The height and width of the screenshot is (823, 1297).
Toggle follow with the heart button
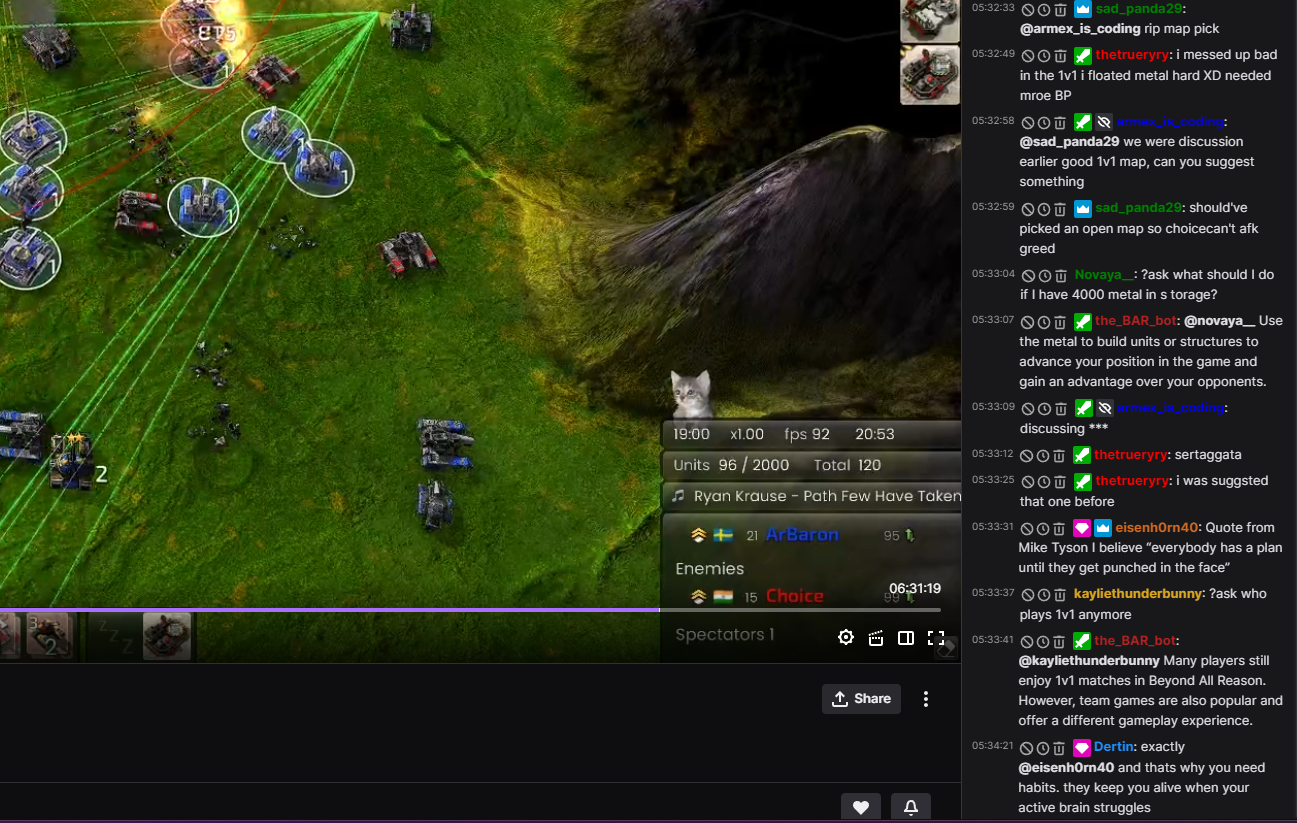coord(861,807)
